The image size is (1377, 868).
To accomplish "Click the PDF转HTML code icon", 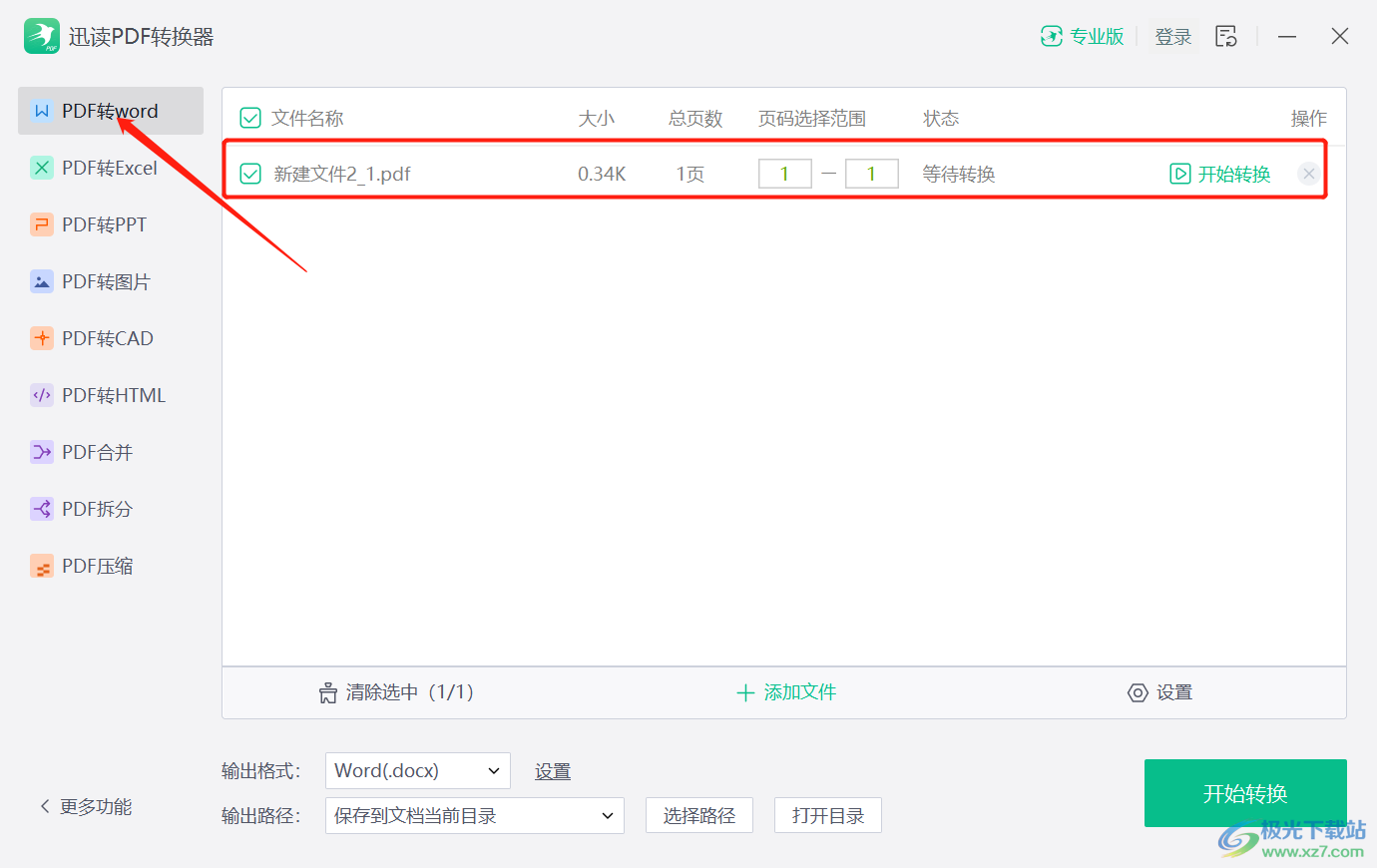I will point(42,395).
